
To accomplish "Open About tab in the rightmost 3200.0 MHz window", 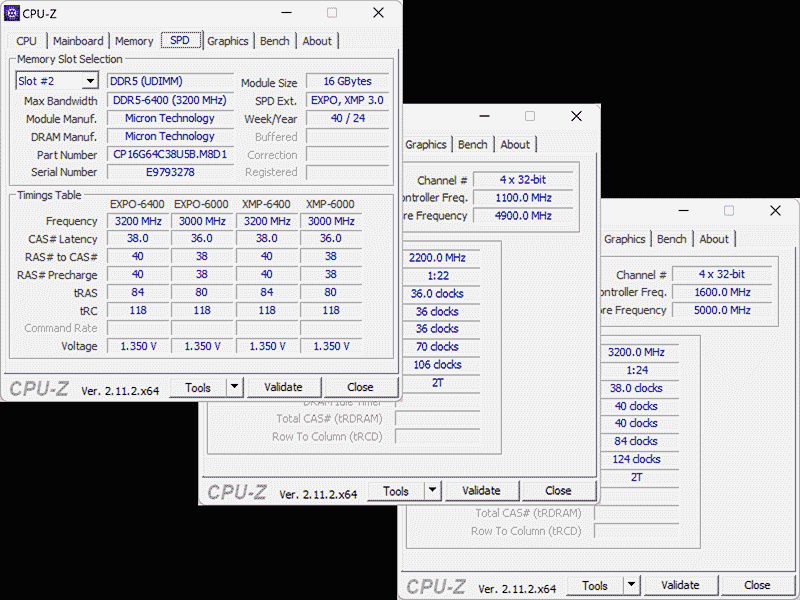I will 714,239.
